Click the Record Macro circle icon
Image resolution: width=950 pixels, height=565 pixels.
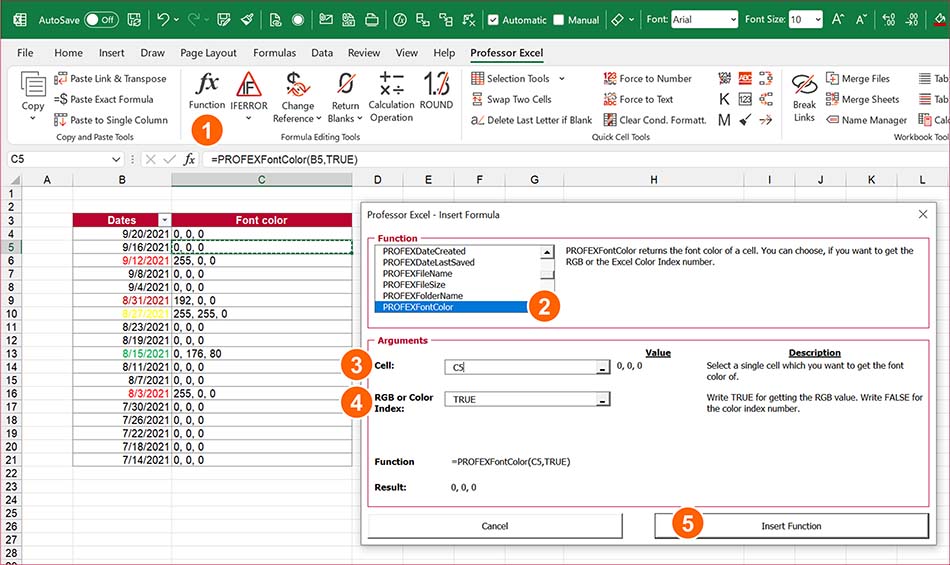pos(297,19)
